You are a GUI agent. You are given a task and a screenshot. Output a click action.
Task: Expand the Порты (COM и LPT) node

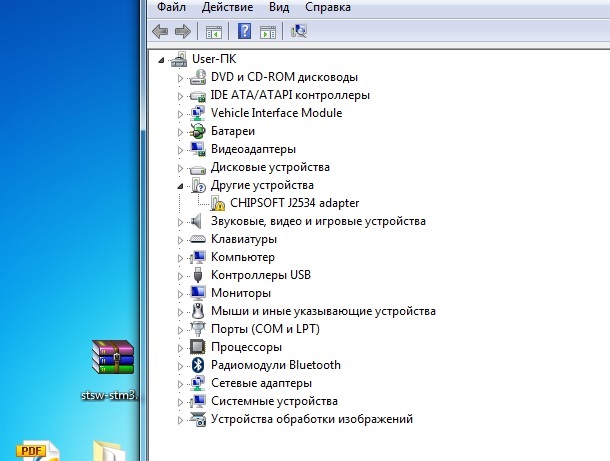(x=181, y=330)
